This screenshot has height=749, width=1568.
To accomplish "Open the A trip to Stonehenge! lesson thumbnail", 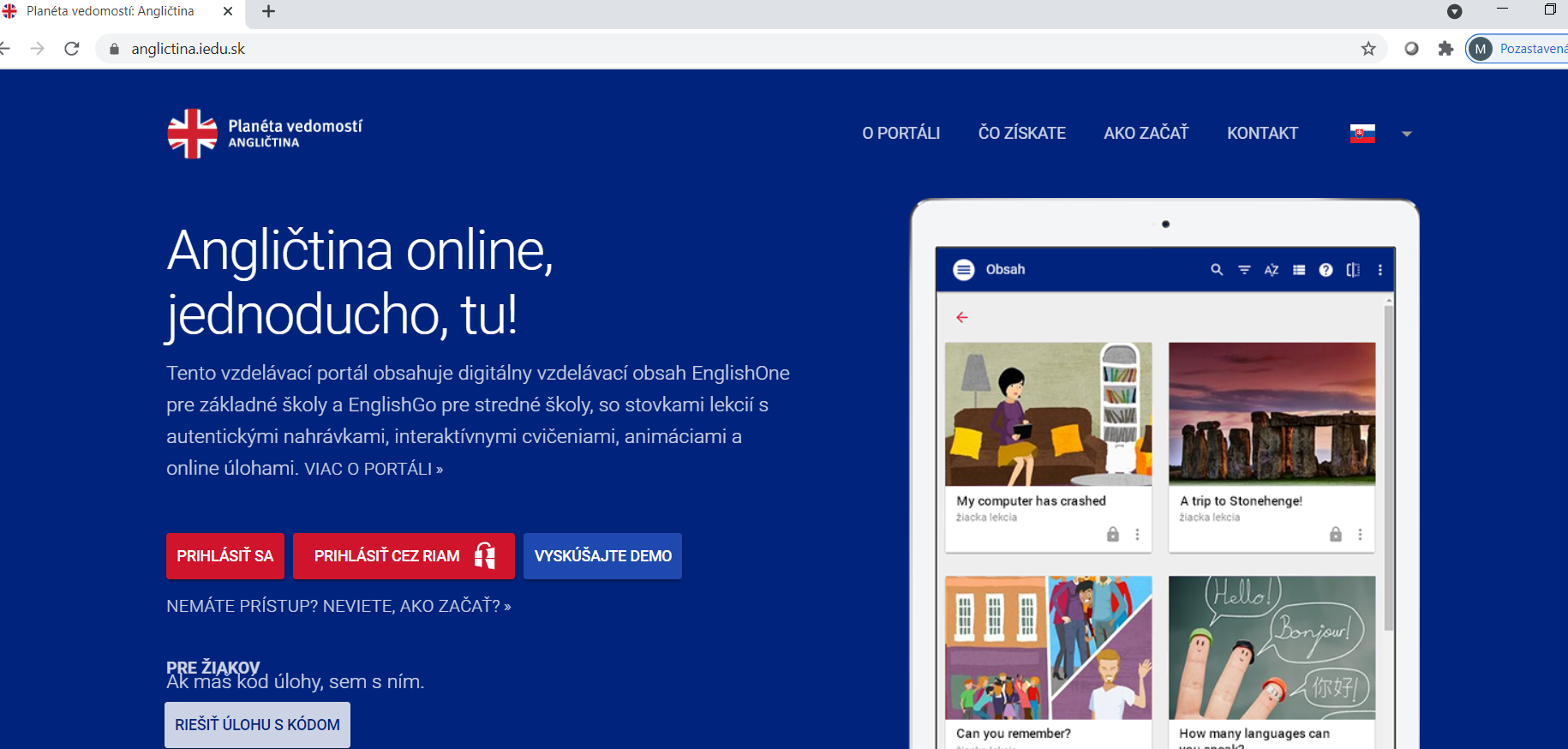I will click(x=1272, y=414).
